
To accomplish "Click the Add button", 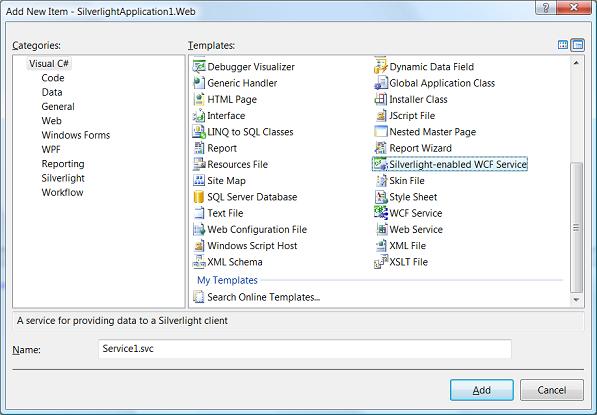I will [x=482, y=390].
